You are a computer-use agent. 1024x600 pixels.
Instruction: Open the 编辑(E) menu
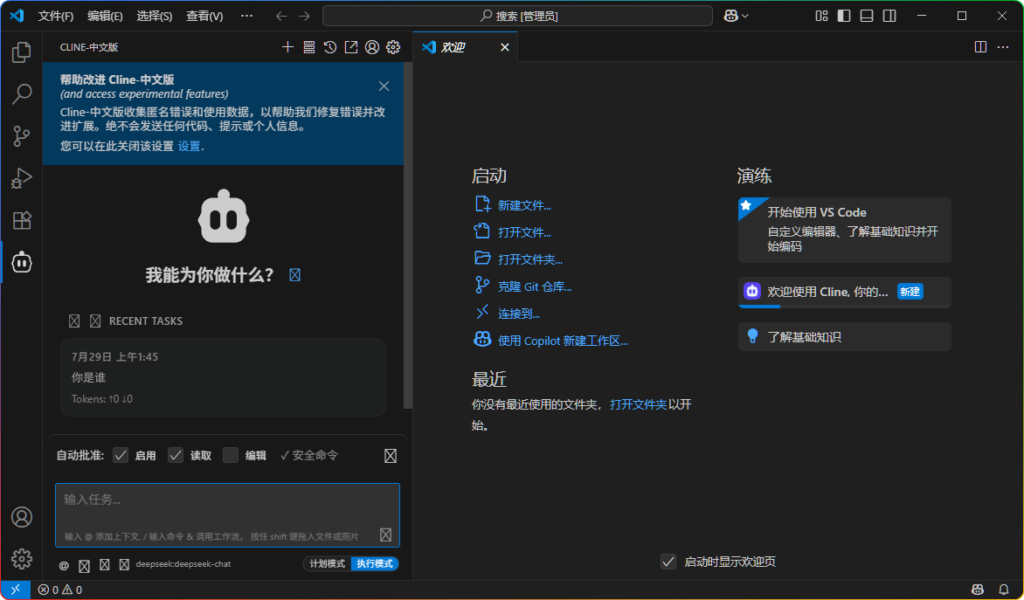105,16
